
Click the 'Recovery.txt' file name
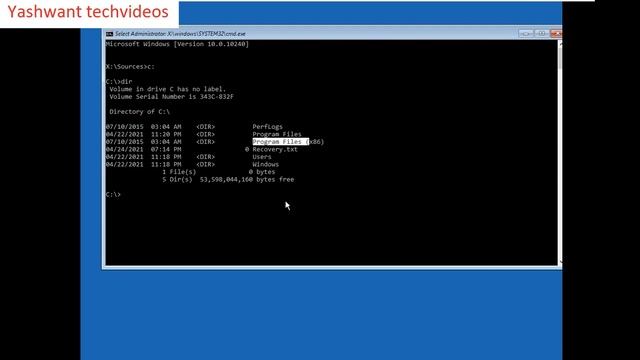(x=275, y=149)
